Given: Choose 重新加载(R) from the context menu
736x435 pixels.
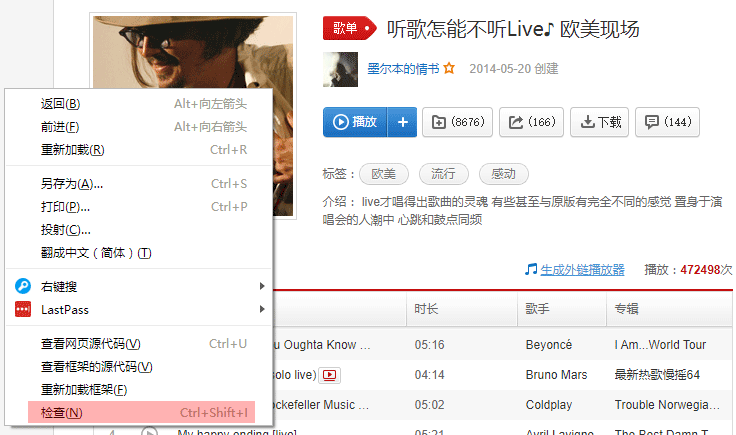Looking at the screenshot, I should click(139, 150).
